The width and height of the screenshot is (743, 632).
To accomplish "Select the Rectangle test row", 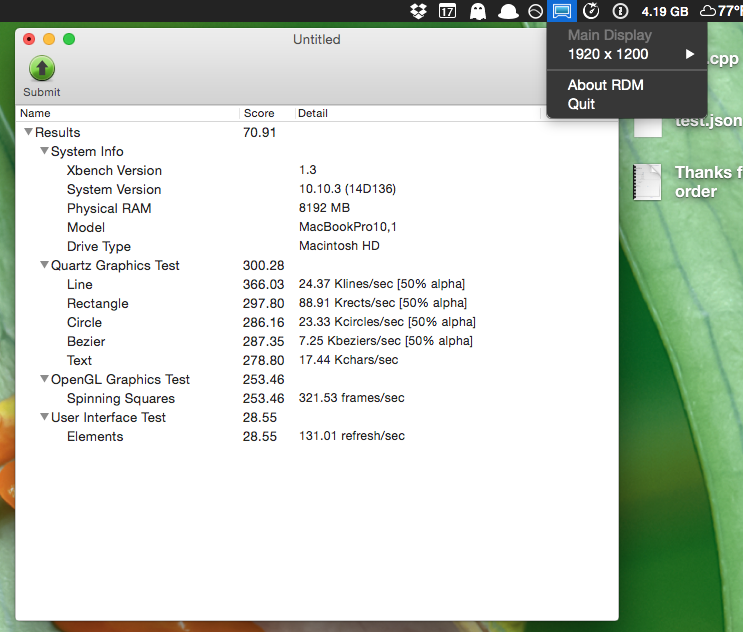I will pyautogui.click(x=317, y=303).
